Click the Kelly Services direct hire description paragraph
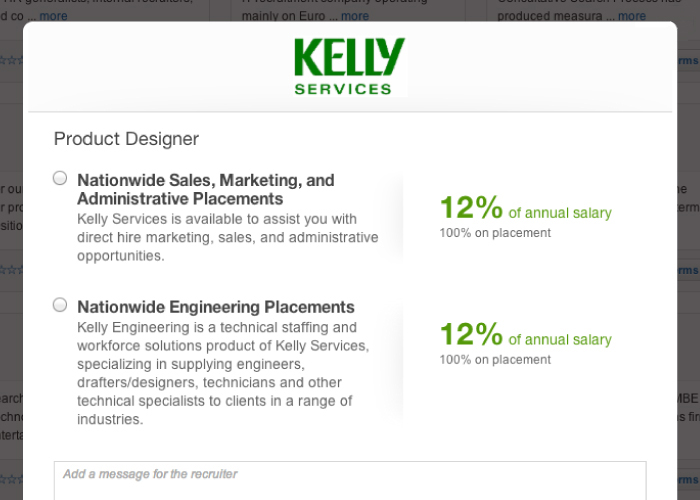 coord(228,237)
